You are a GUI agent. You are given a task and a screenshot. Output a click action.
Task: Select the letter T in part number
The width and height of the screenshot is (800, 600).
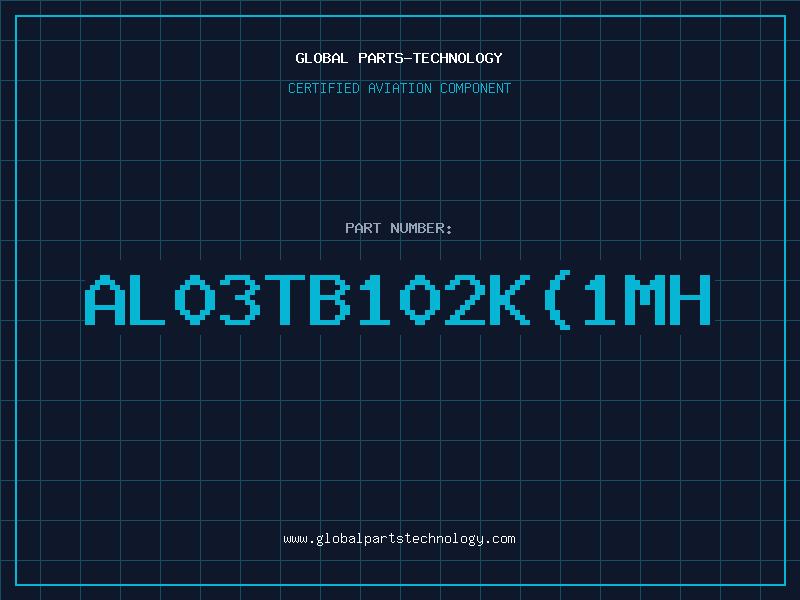pos(285,299)
